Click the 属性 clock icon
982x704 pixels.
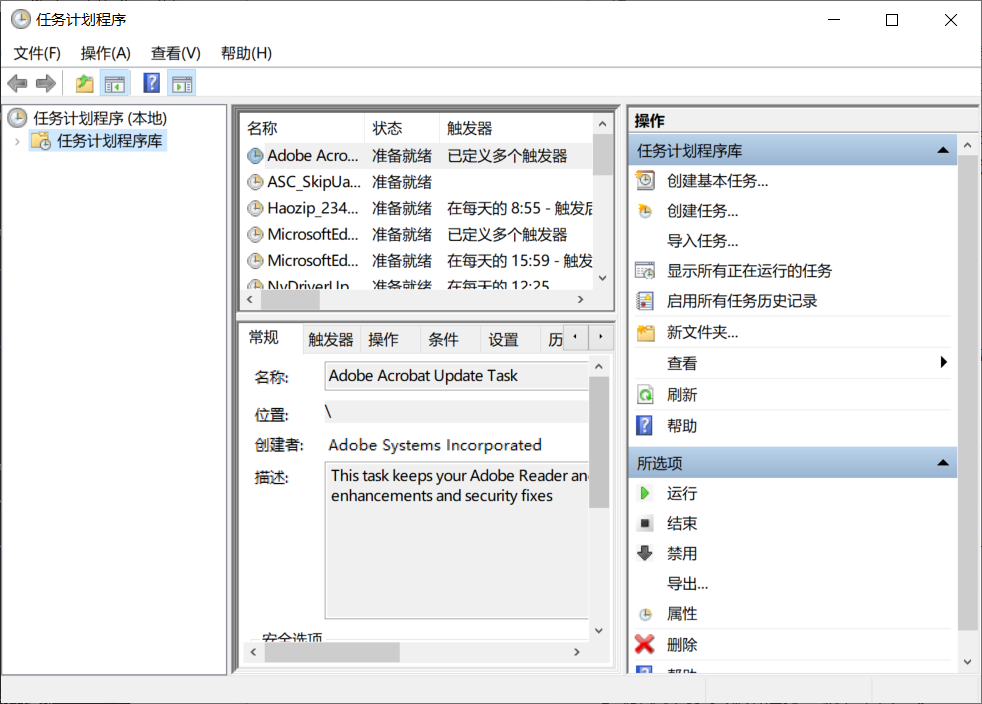[645, 614]
